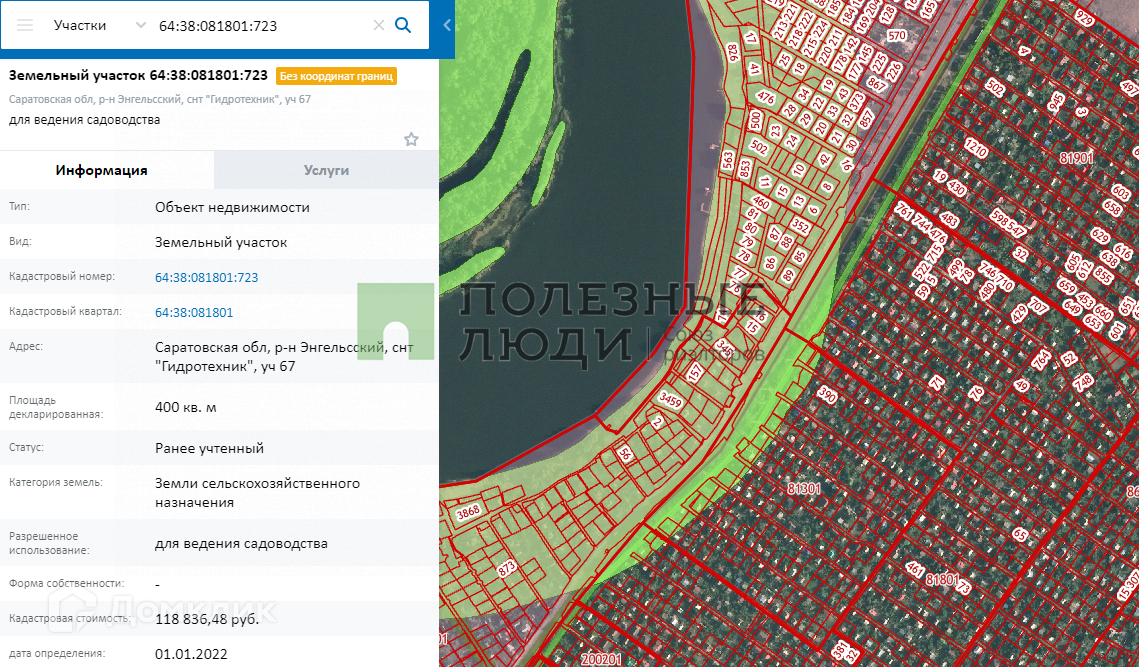Switch to the Услуги tab
Viewport: 1139px width, 667px height.
[326, 170]
